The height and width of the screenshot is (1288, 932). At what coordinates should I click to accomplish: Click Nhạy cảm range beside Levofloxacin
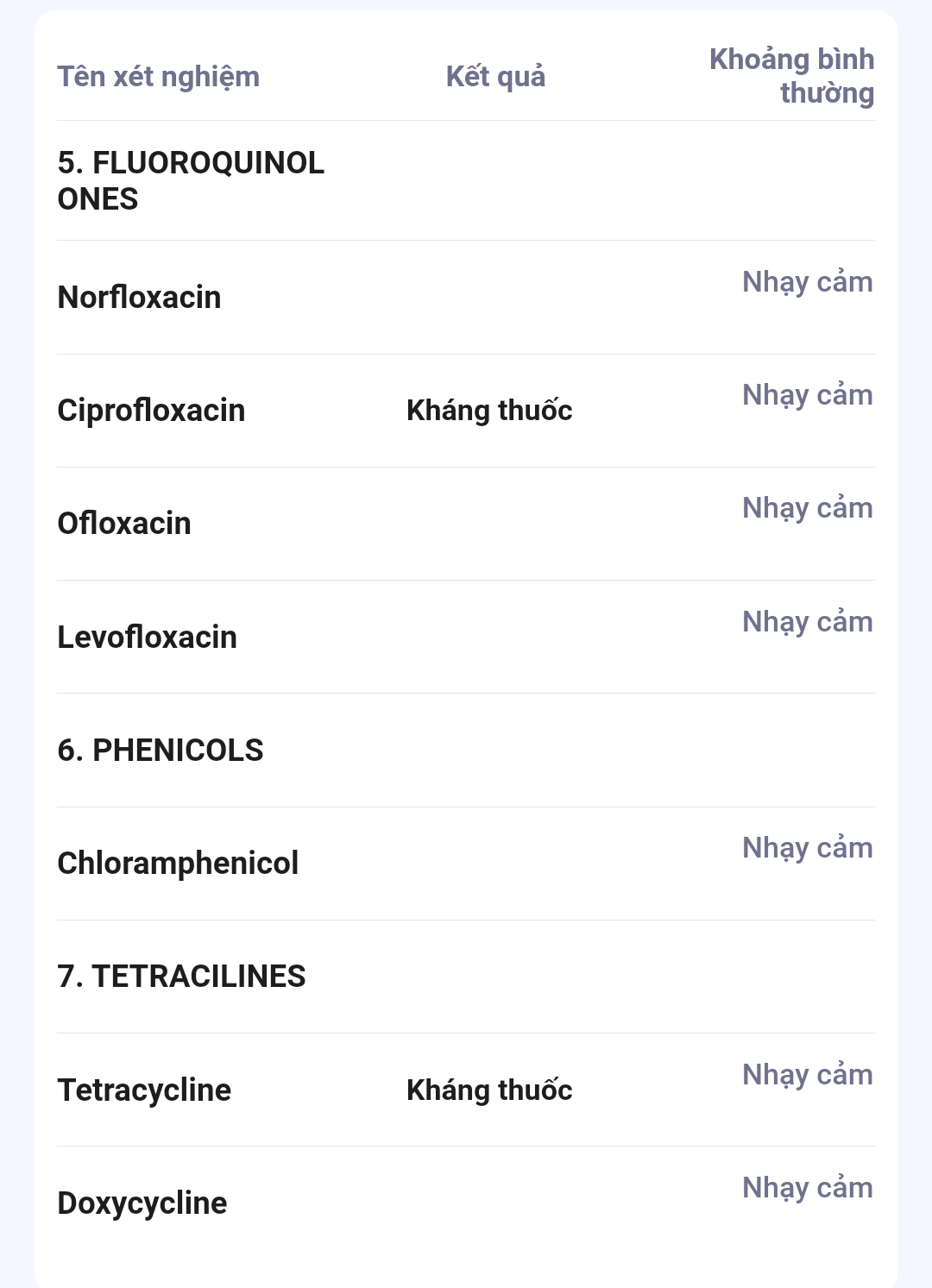pos(807,622)
